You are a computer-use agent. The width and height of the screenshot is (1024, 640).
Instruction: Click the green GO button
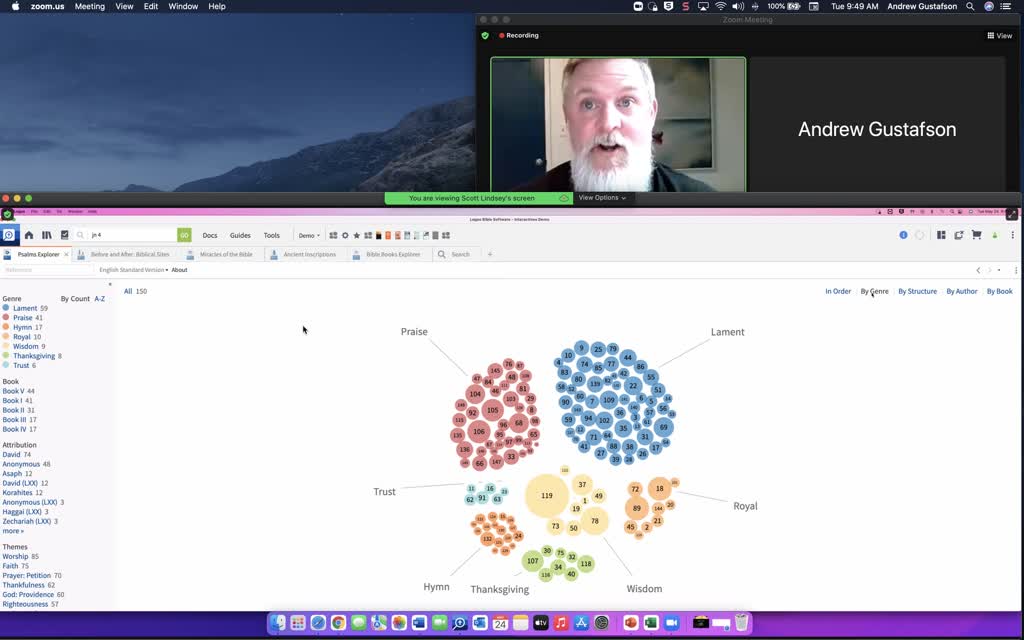point(184,235)
